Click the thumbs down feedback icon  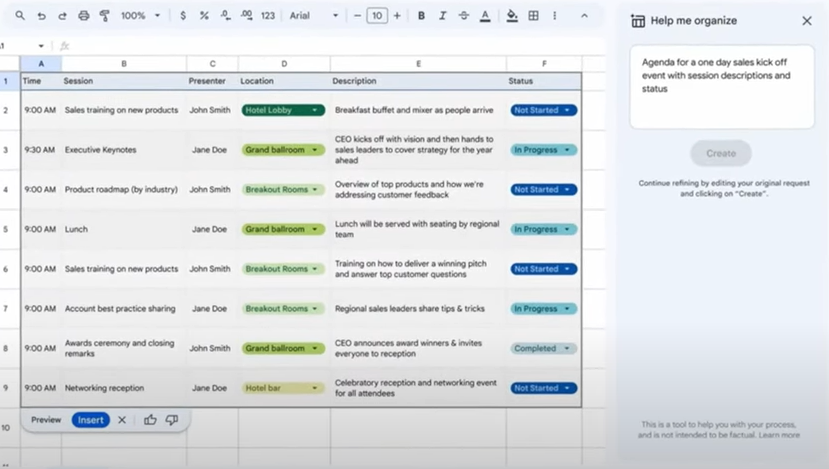point(172,420)
